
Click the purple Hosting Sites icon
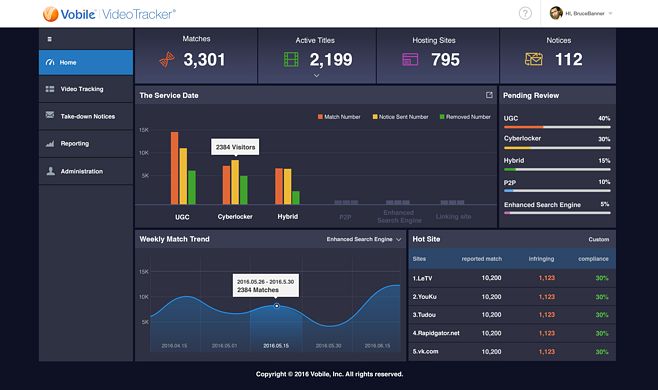(410, 60)
